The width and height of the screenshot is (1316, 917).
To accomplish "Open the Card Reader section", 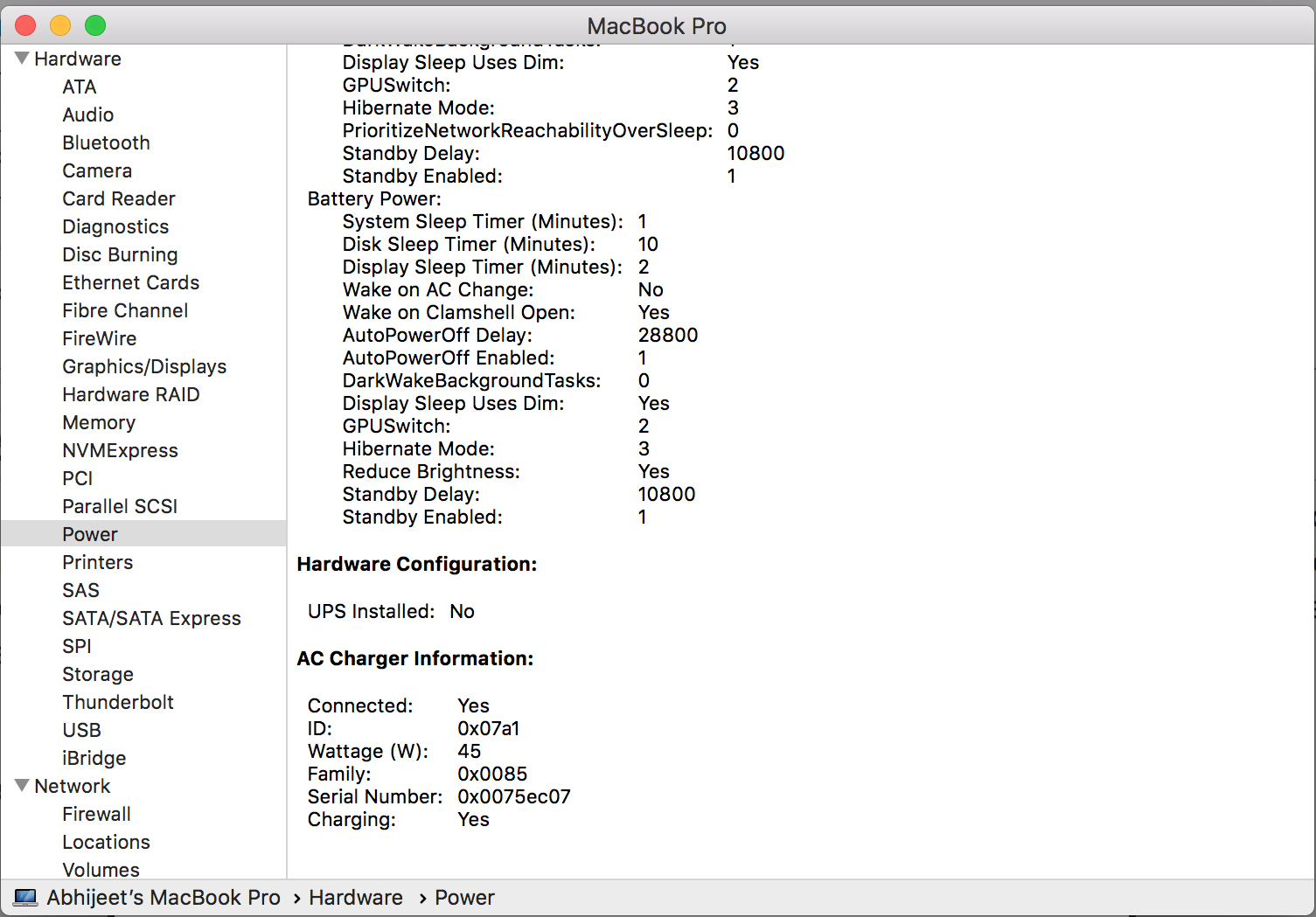I will 119,198.
